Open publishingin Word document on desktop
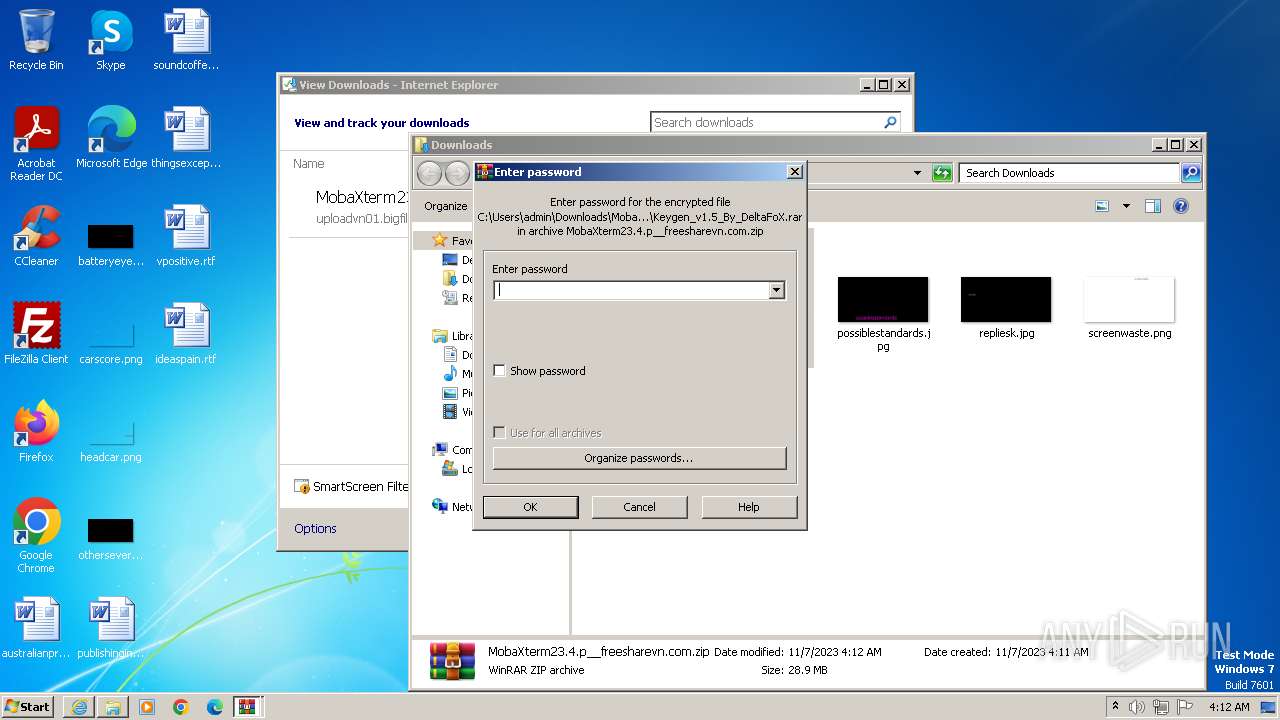 [110, 628]
